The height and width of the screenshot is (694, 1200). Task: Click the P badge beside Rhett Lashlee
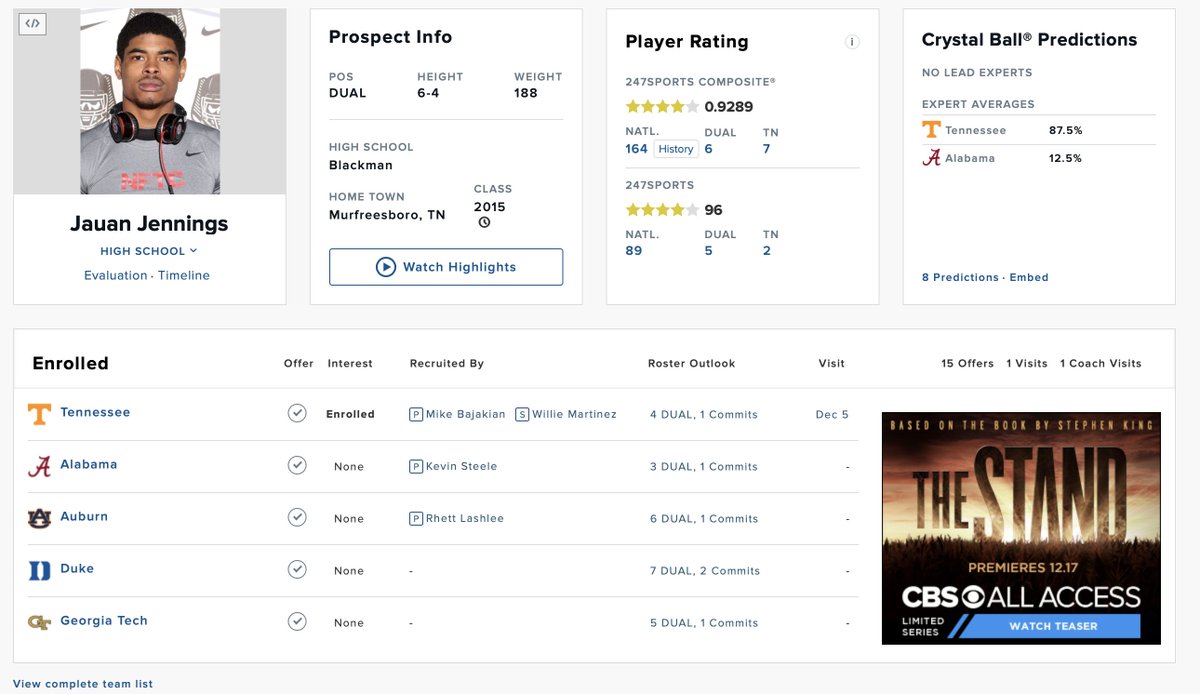coord(416,518)
